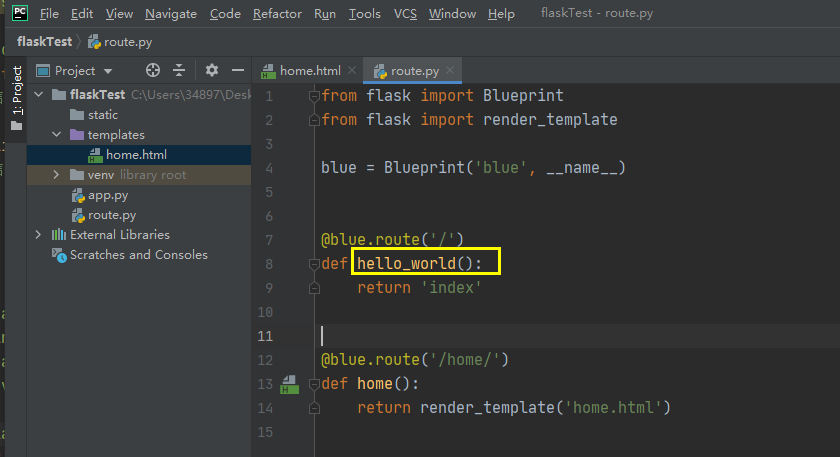Click the Scratches and Consoles icon

[x=59, y=255]
